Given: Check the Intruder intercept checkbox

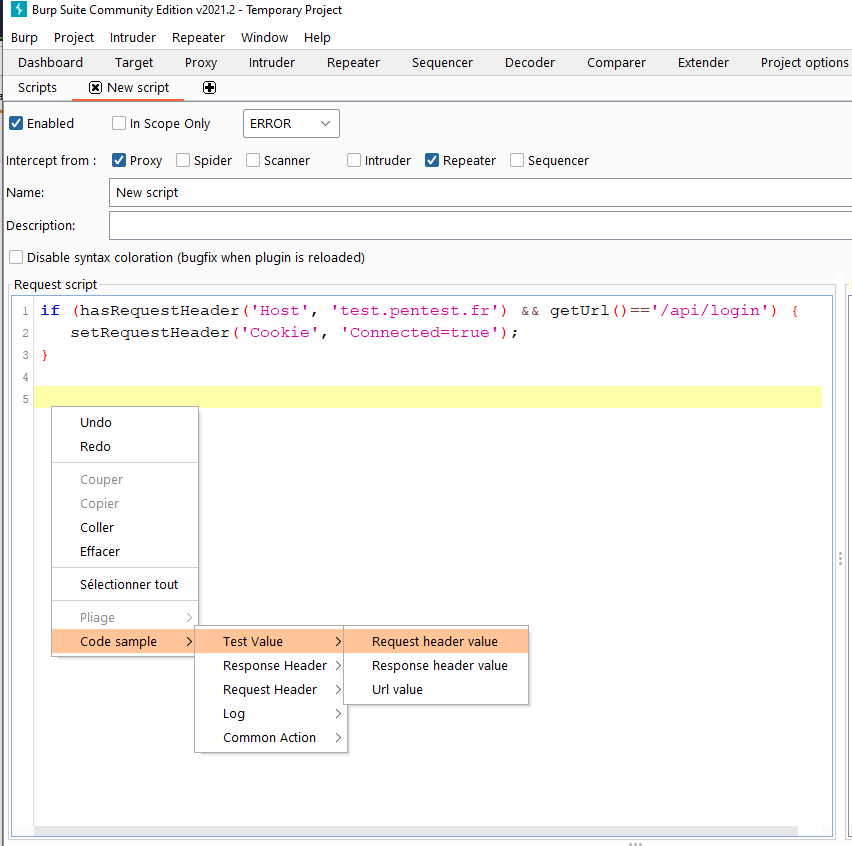Looking at the screenshot, I should (x=354, y=160).
